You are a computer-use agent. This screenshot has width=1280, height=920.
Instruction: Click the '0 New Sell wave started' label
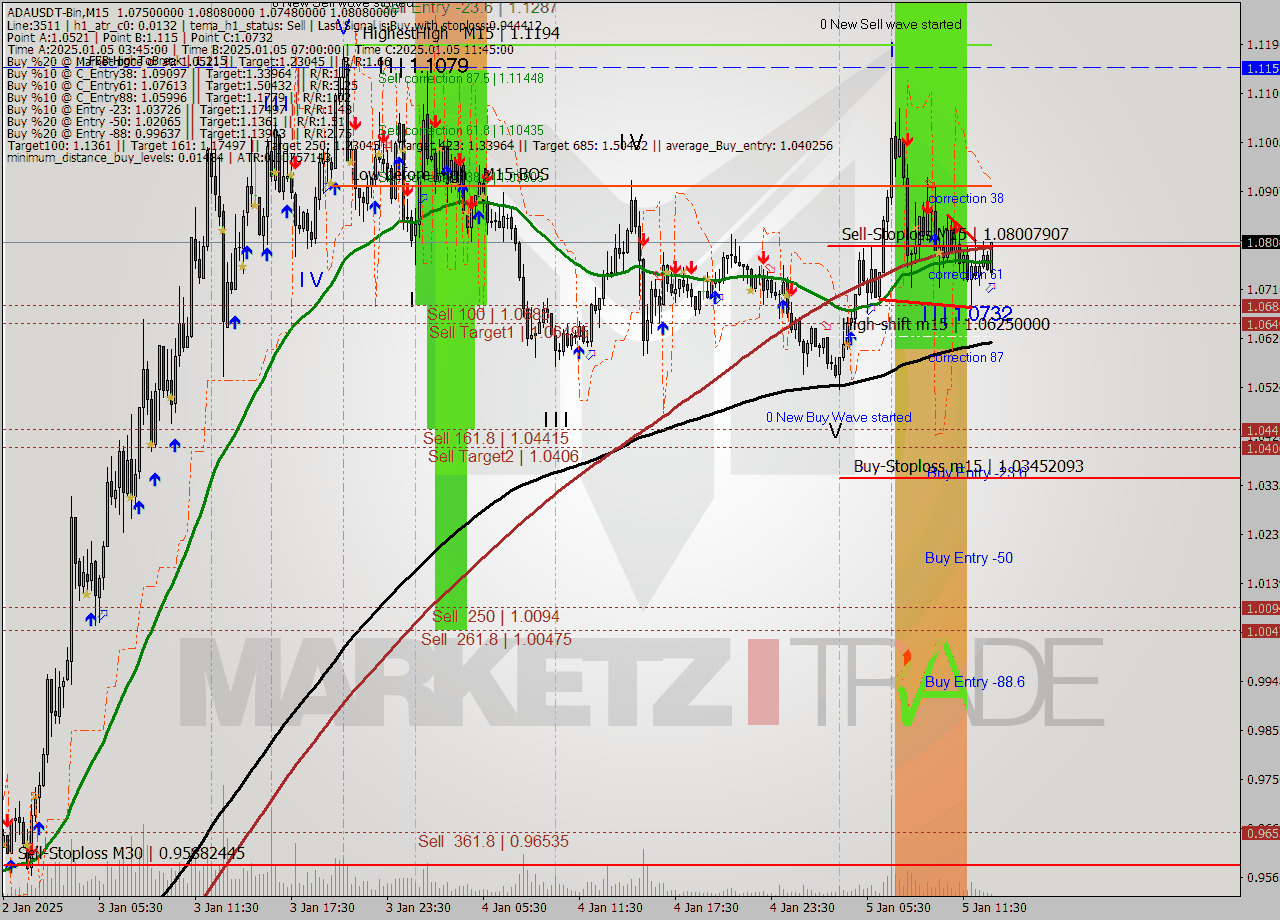[891, 24]
